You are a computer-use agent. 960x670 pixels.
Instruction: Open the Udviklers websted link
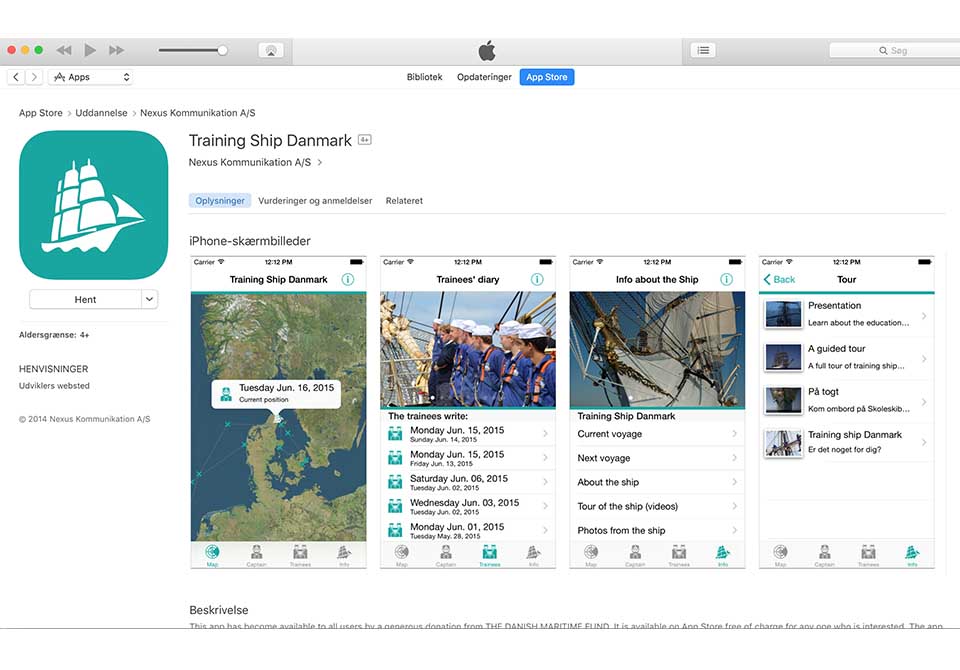pyautogui.click(x=54, y=386)
